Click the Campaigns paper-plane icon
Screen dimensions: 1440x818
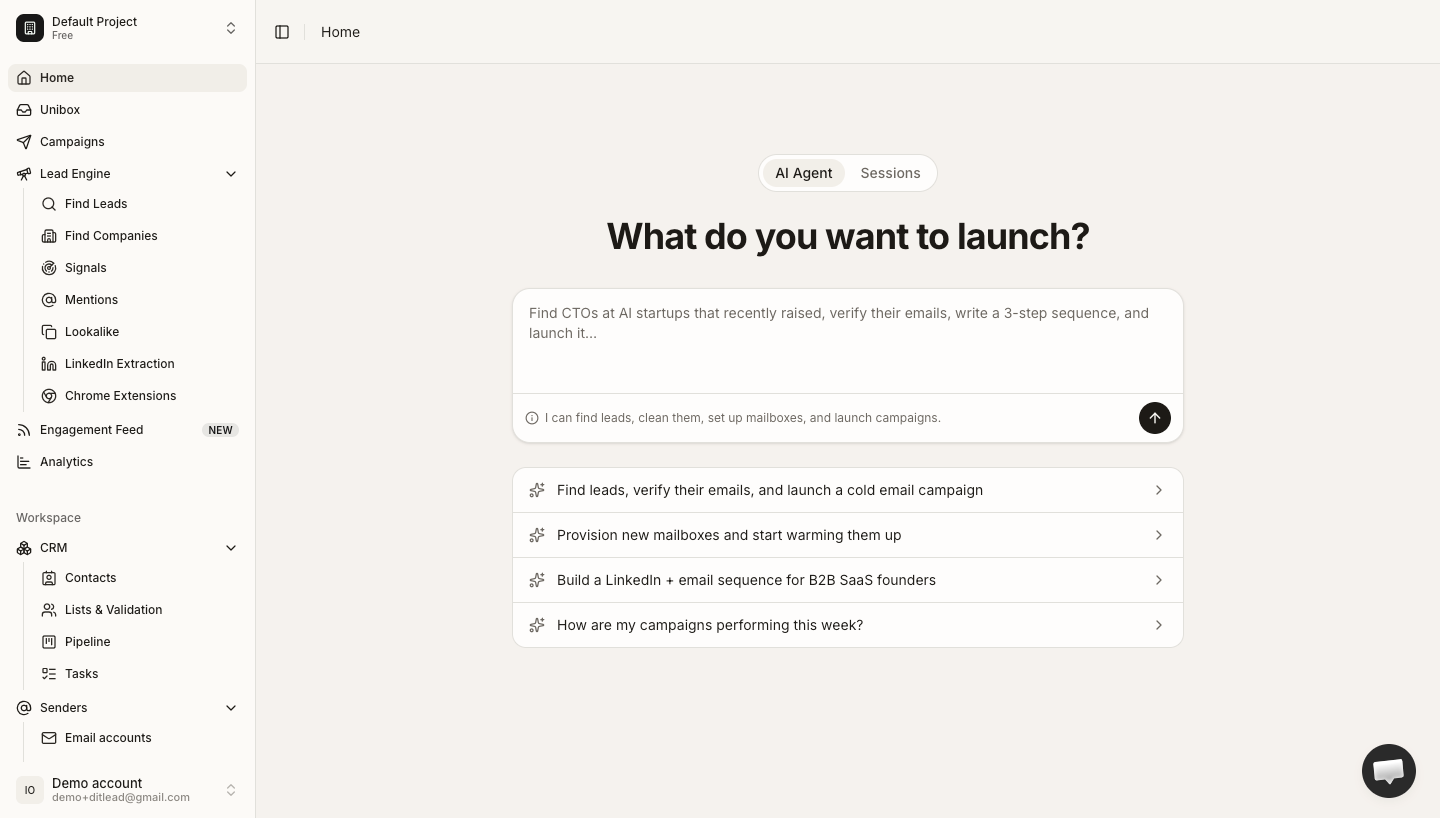click(x=24, y=142)
